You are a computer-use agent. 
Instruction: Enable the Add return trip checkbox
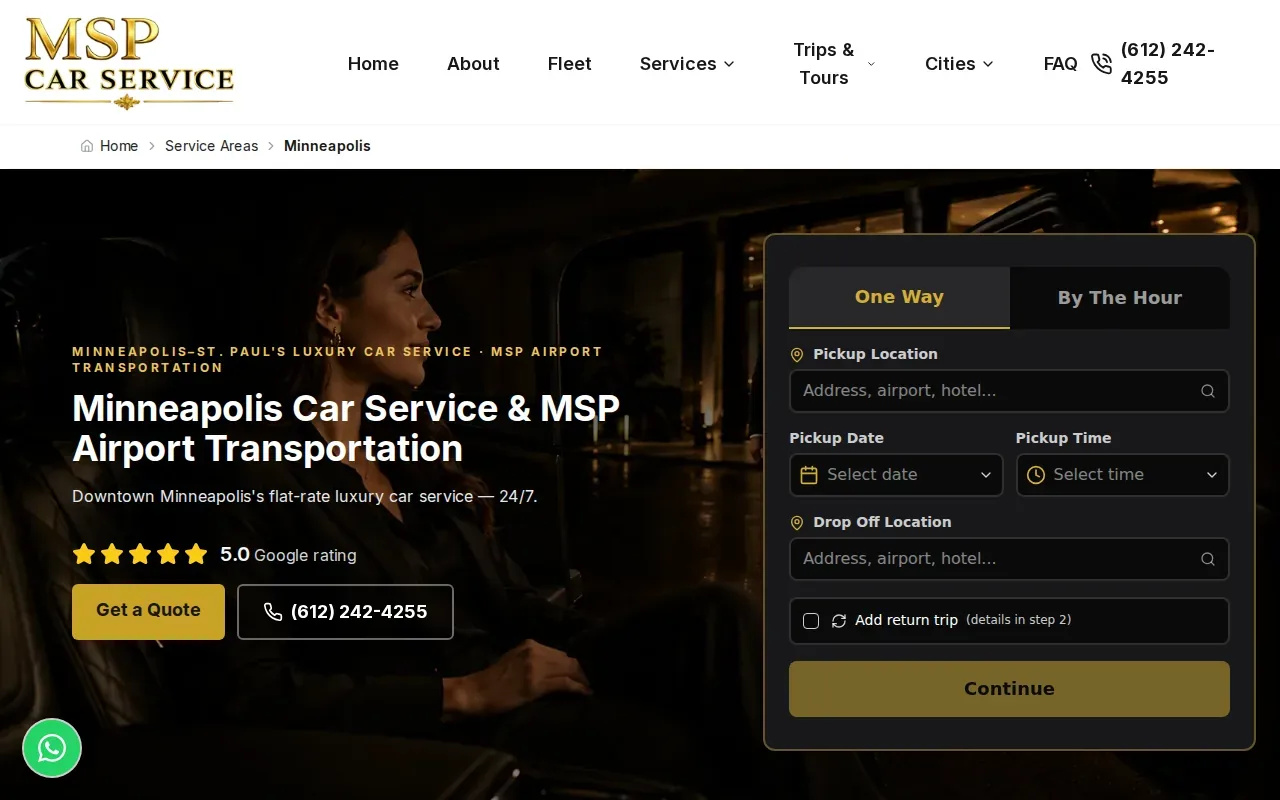pyautogui.click(x=811, y=621)
